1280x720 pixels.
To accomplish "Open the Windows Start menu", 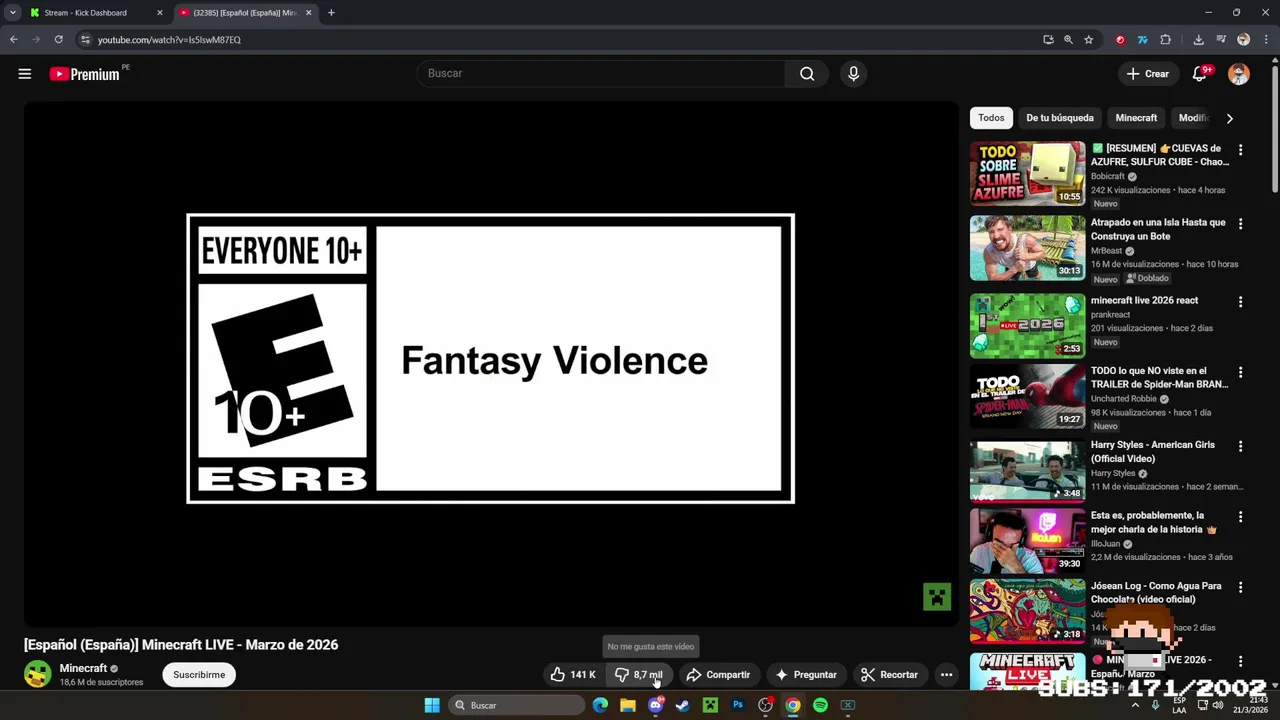I will point(432,705).
